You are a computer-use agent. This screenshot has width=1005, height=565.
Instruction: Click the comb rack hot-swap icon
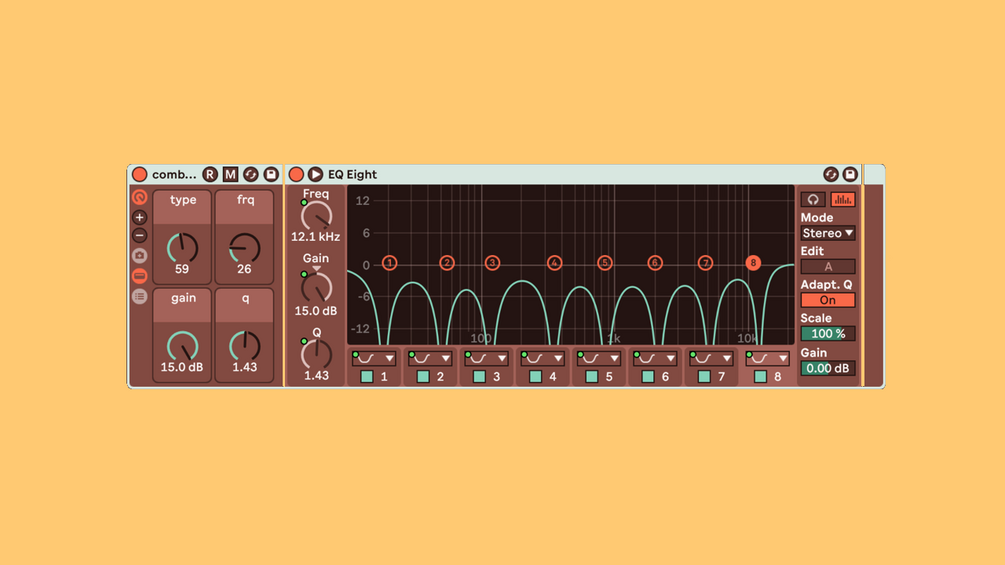[x=251, y=174]
